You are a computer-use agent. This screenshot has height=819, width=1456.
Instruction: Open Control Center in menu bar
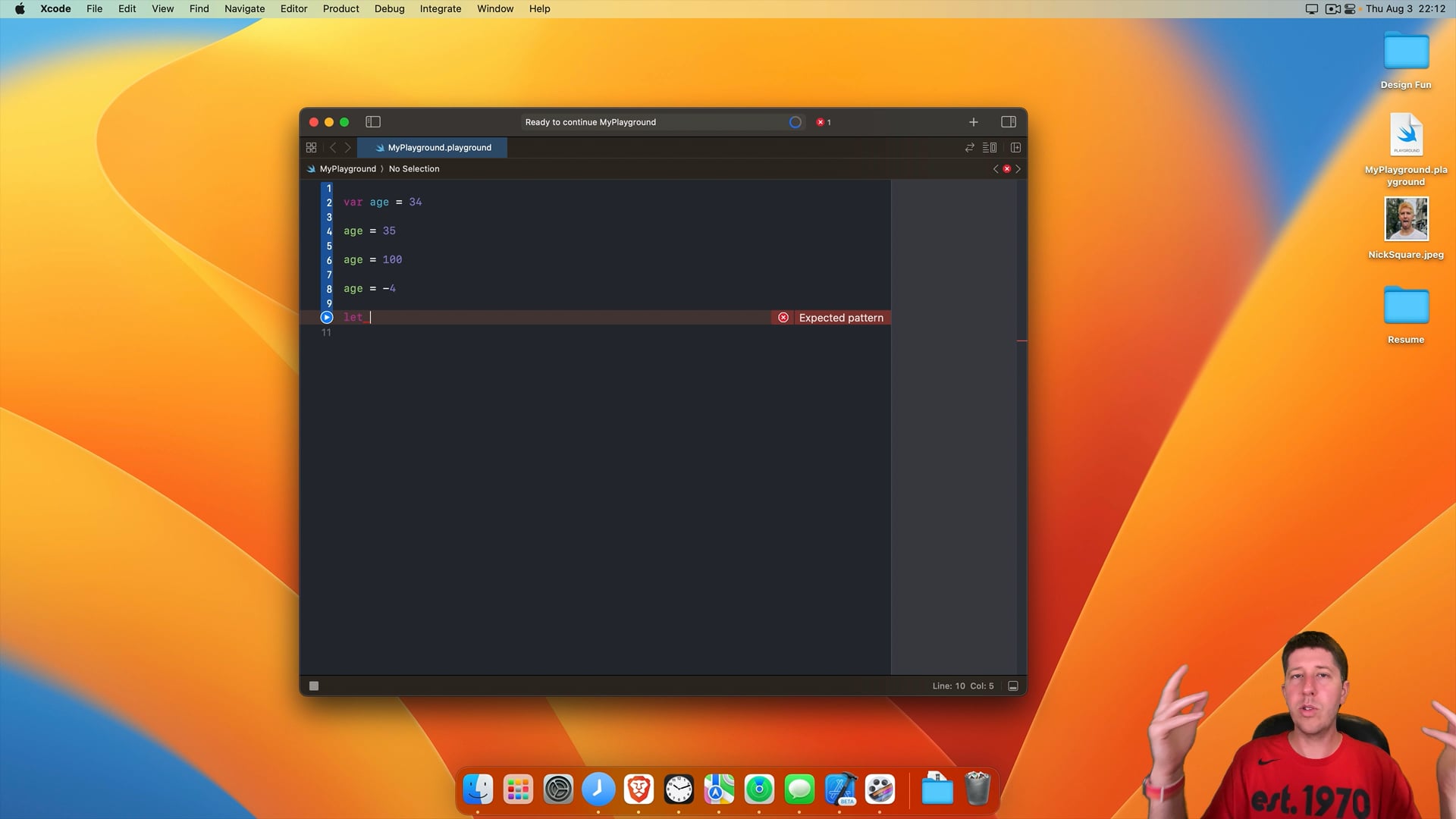1350,9
